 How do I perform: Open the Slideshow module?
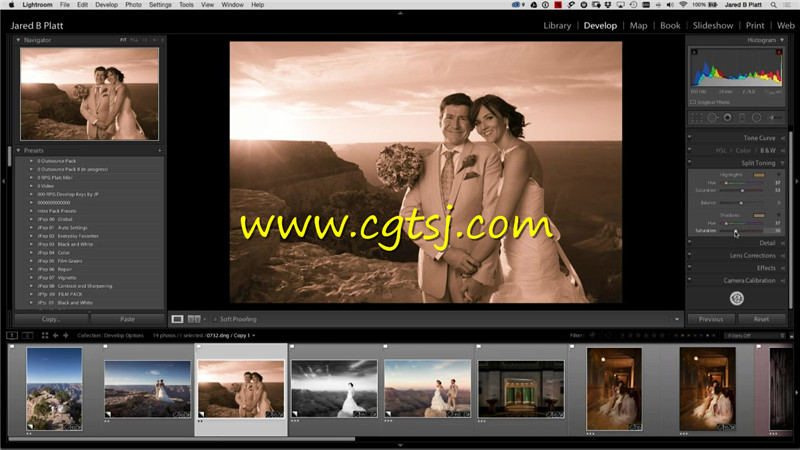coord(713,26)
